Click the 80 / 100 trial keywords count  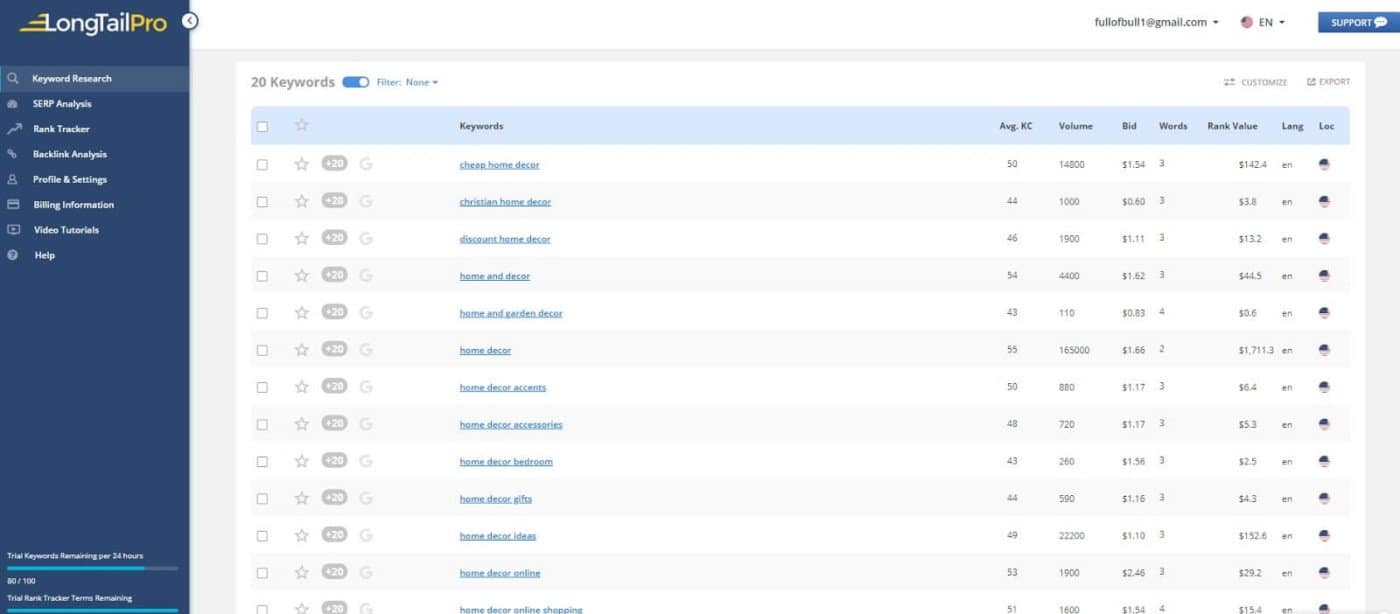pyautogui.click(x=20, y=581)
